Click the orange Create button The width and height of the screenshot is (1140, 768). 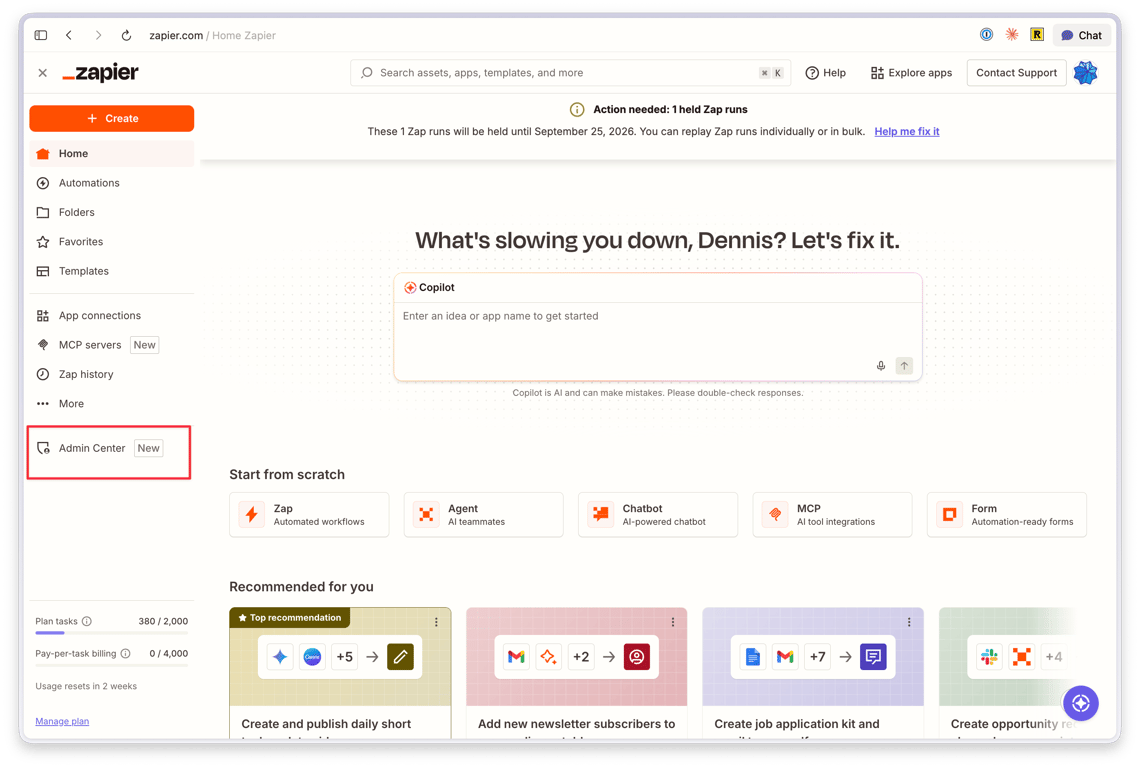pos(112,119)
